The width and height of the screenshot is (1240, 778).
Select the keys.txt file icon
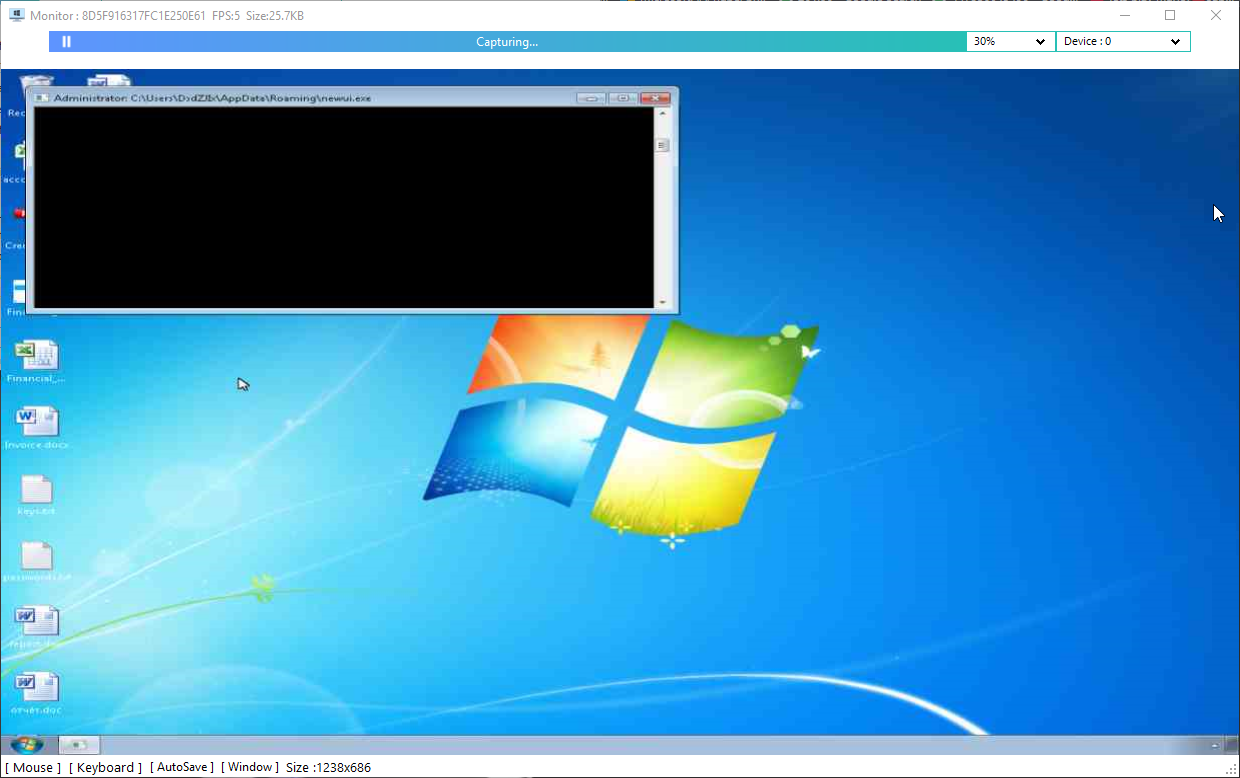36,494
